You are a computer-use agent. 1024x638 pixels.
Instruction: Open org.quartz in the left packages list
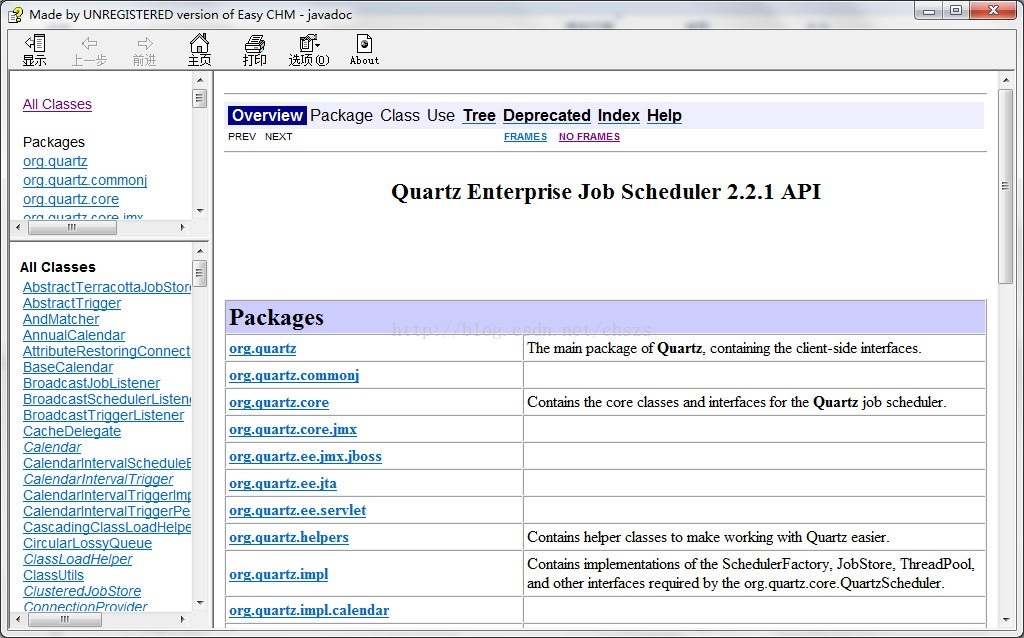point(55,161)
